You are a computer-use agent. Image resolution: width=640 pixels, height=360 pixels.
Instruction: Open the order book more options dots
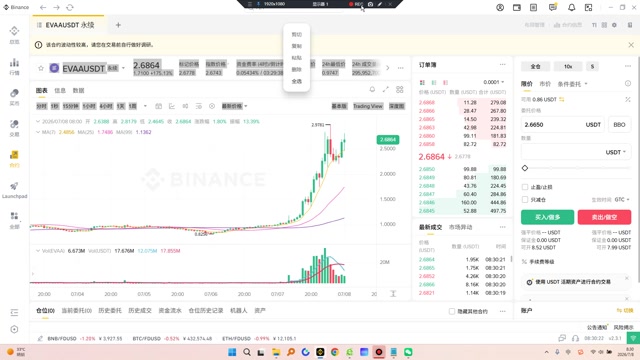pos(502,64)
